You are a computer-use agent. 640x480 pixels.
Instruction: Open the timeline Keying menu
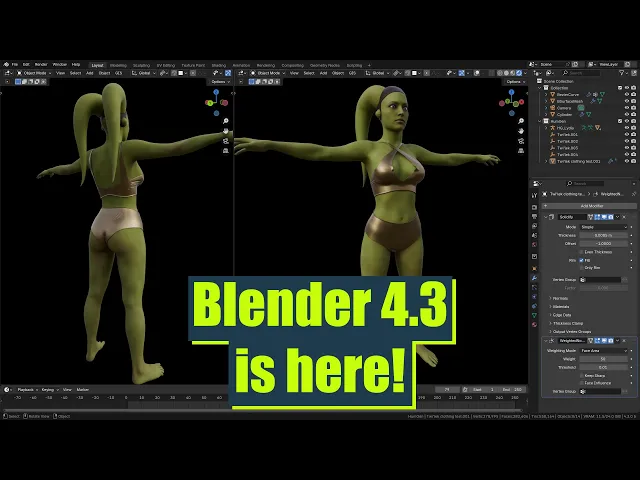click(49, 390)
